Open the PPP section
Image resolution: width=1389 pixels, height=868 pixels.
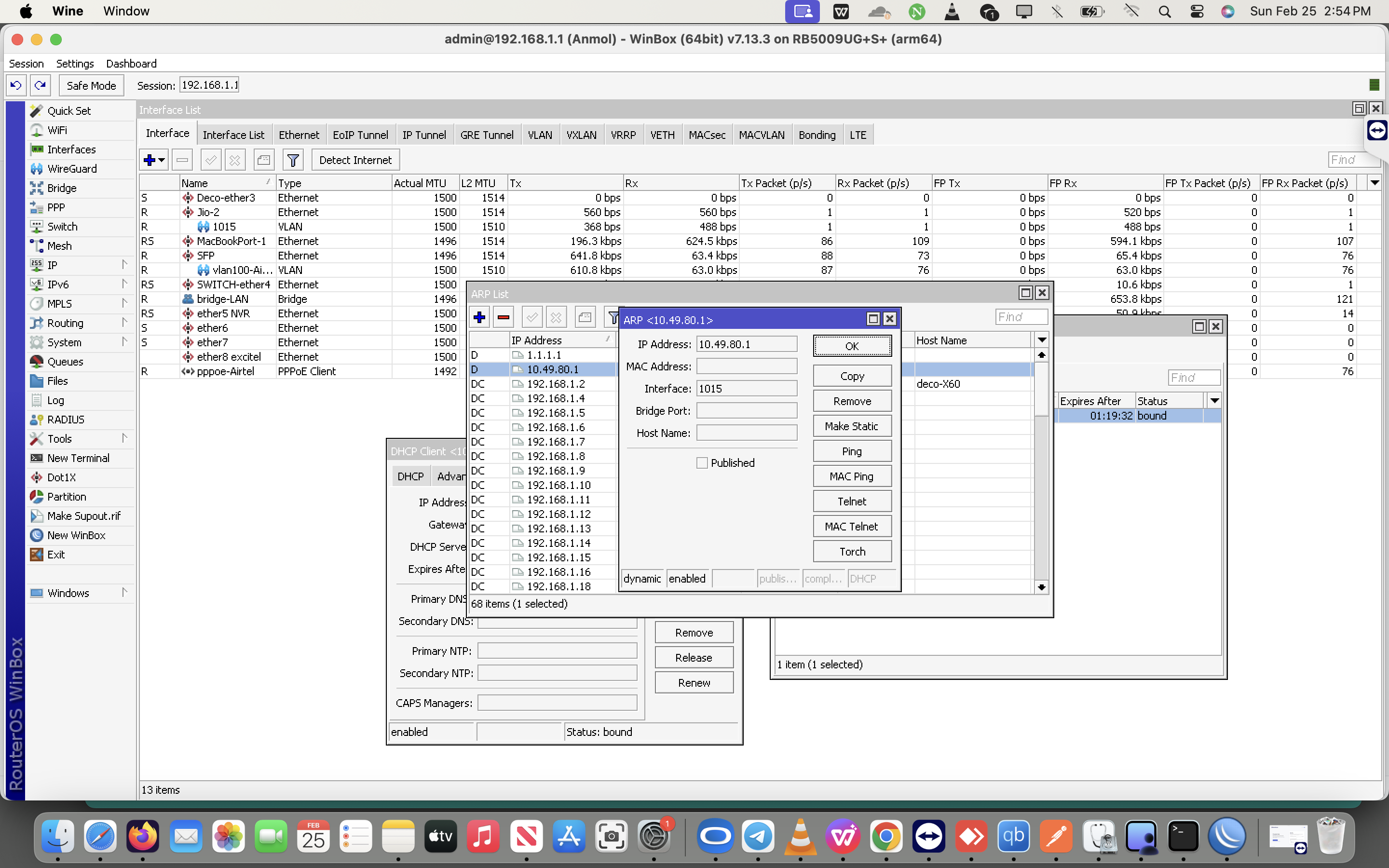[x=55, y=207]
